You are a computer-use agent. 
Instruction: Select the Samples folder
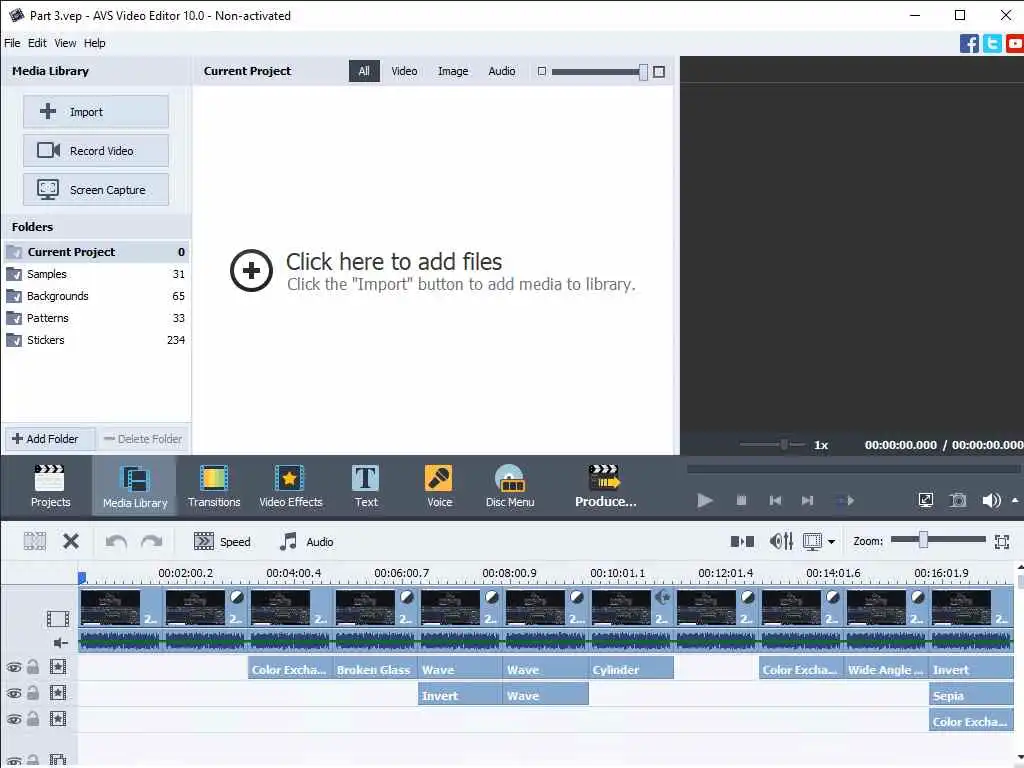pyautogui.click(x=96, y=274)
